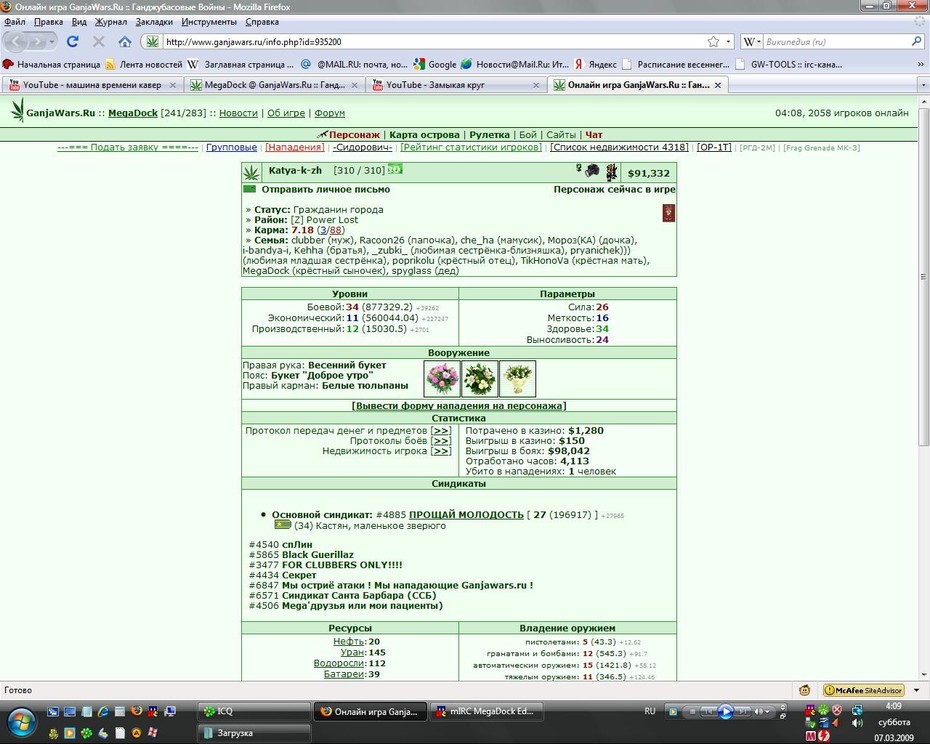Click the search magnifier icon in Wikipedia box
Viewport: 930px width, 744px height.
916,42
